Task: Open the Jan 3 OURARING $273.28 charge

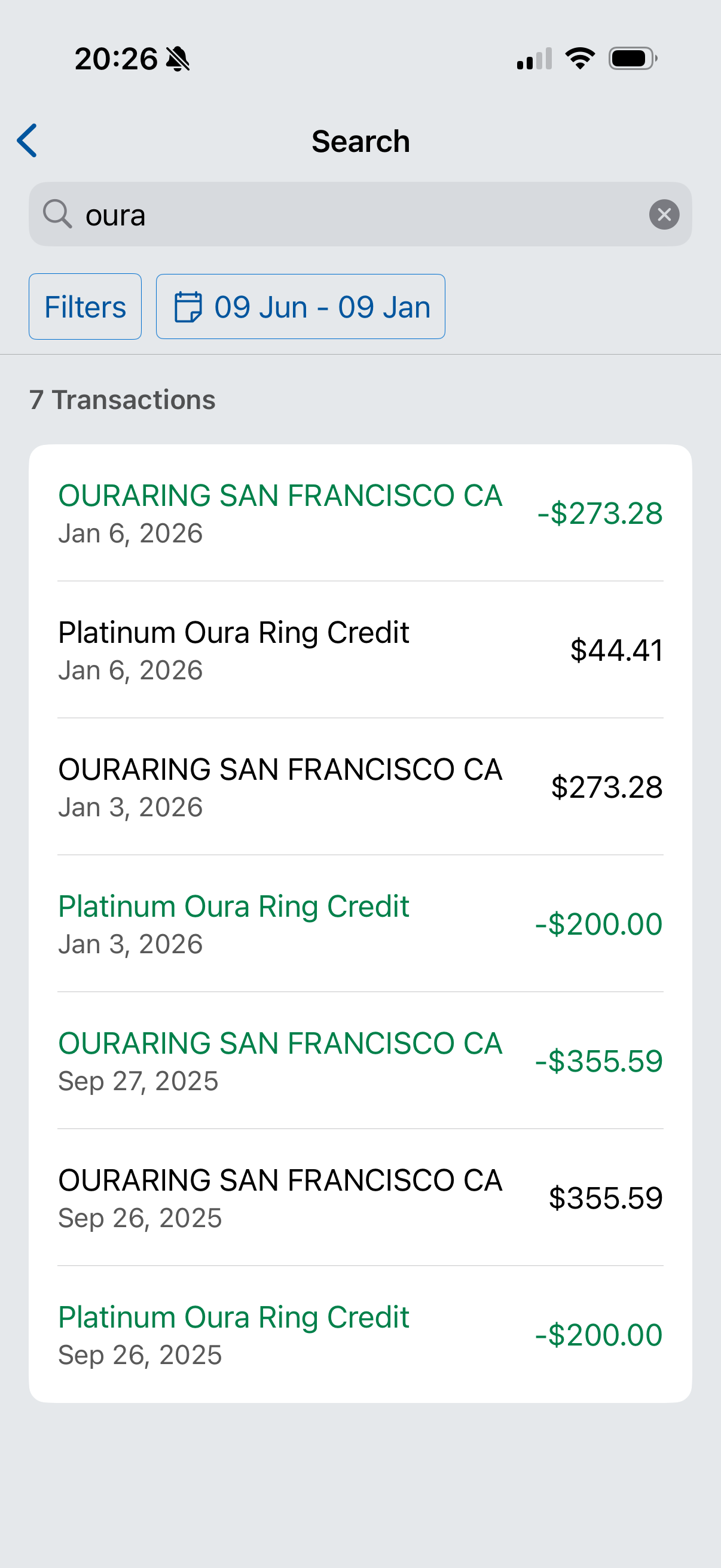Action: tap(360, 787)
